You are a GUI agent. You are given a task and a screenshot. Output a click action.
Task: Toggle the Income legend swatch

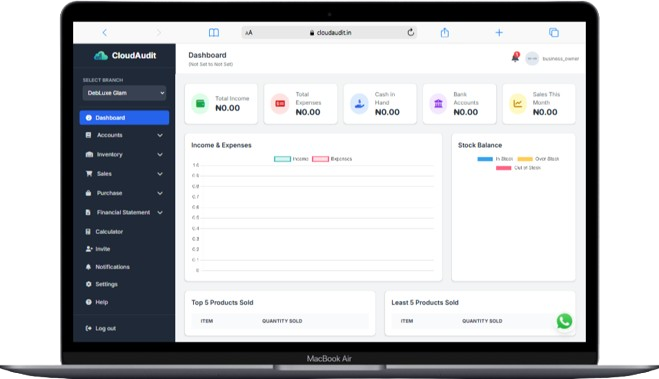coord(282,159)
